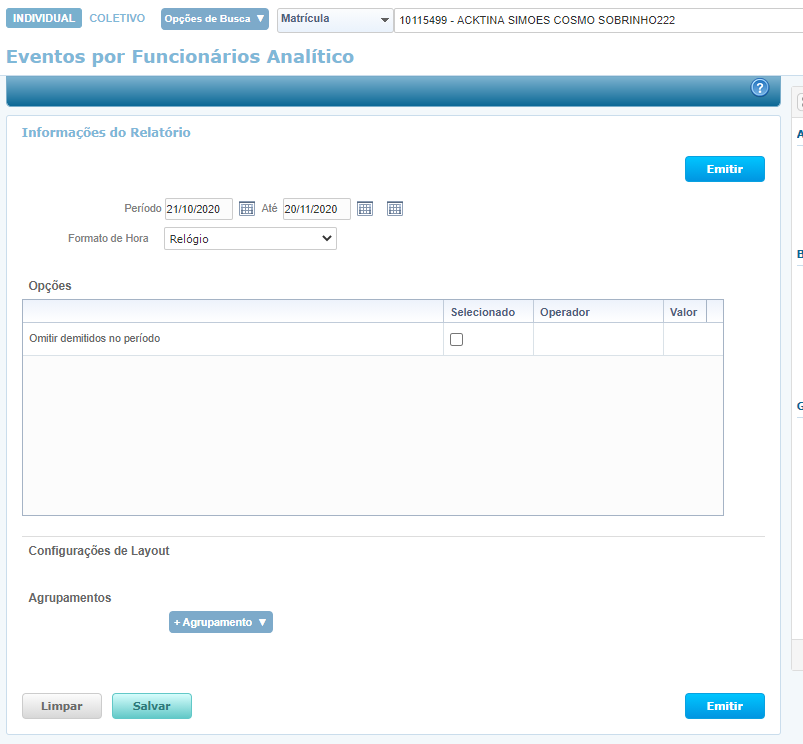Click the Período start date field

coord(198,209)
